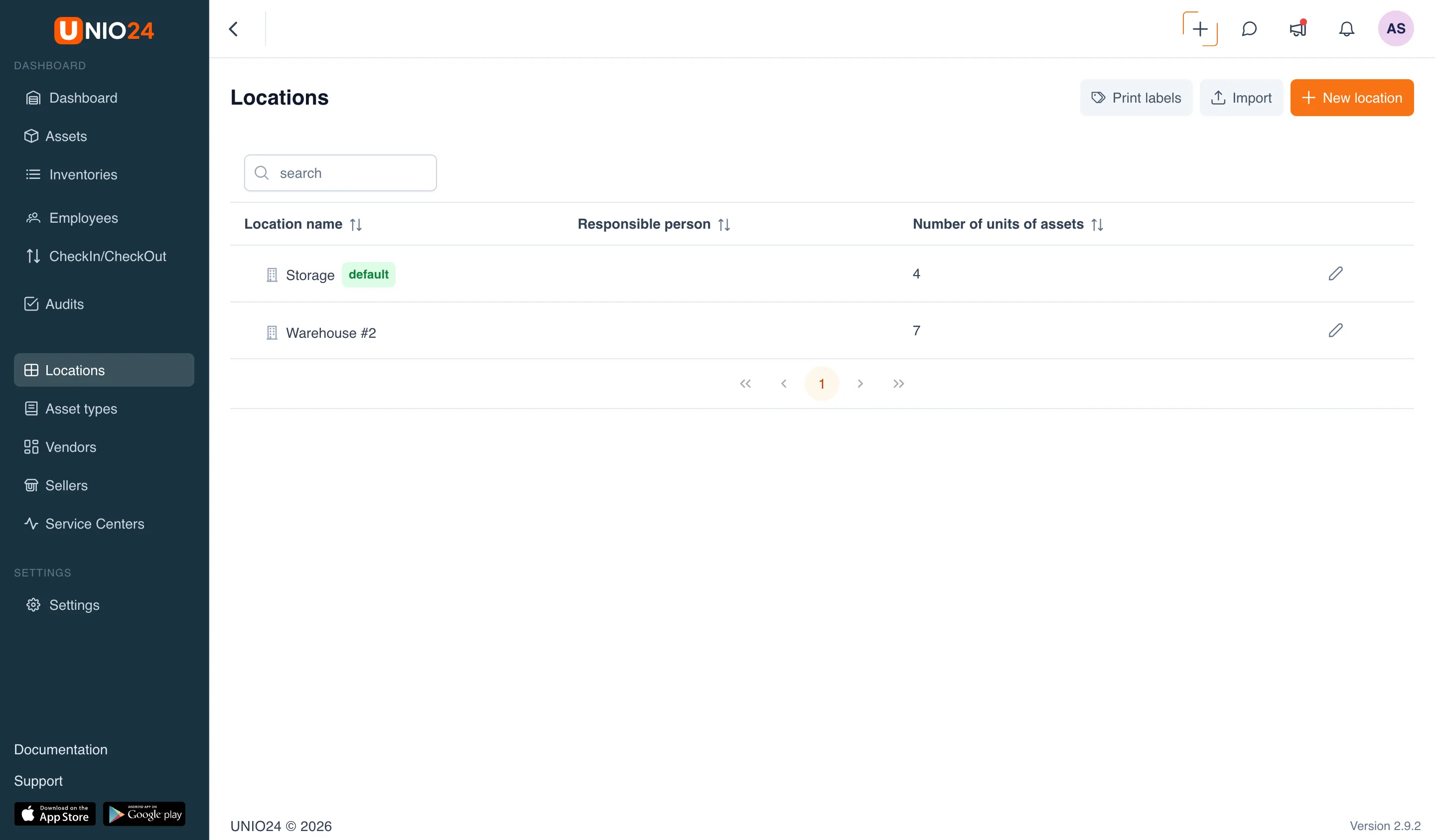Edit Warehouse #2 using pencil icon
Viewport: 1435px width, 840px height.
[x=1335, y=331]
